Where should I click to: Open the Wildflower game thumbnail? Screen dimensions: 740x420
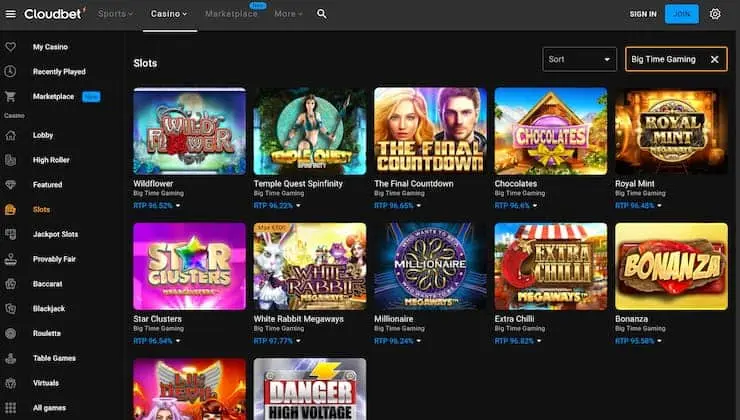(x=189, y=131)
